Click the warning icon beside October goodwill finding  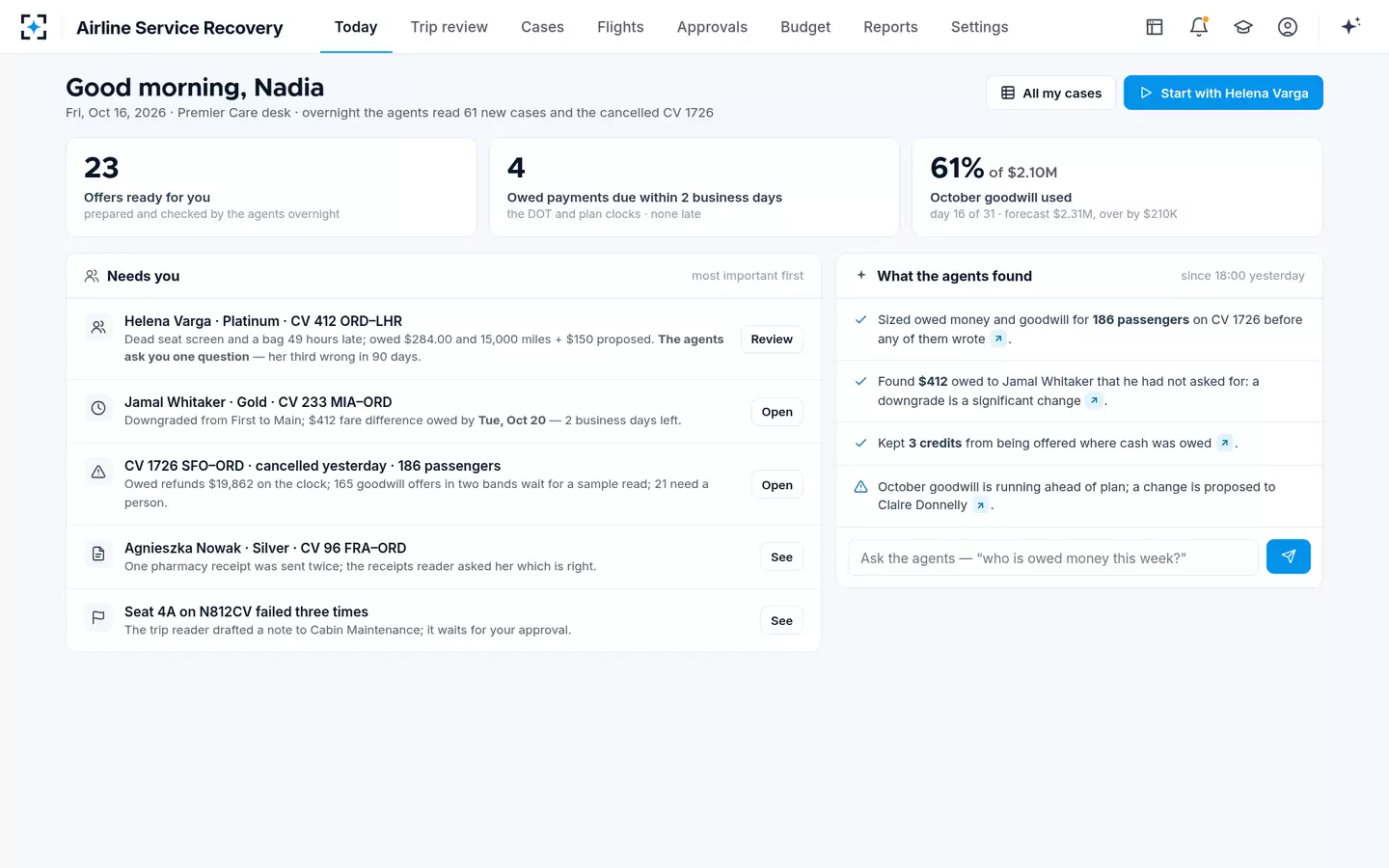point(860,487)
